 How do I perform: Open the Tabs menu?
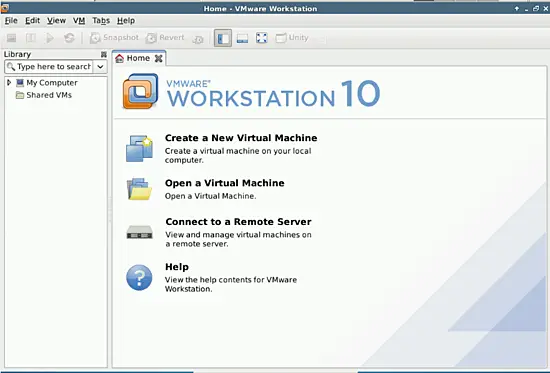pyautogui.click(x=101, y=21)
